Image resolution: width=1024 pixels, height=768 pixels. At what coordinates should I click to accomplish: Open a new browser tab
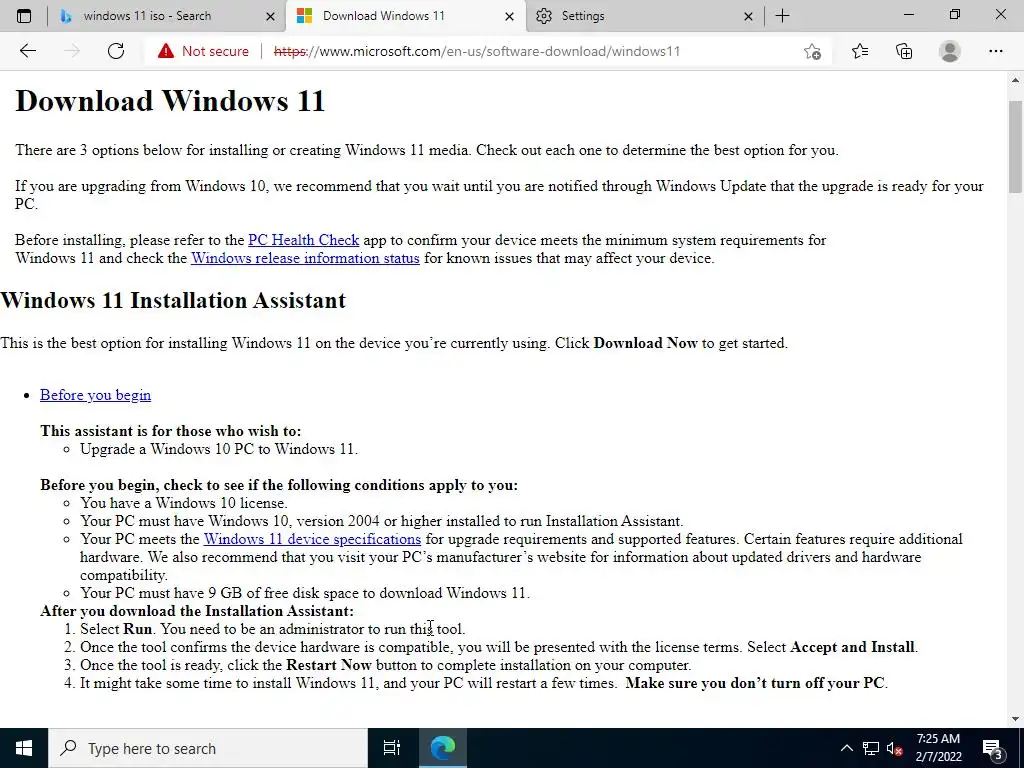click(782, 16)
